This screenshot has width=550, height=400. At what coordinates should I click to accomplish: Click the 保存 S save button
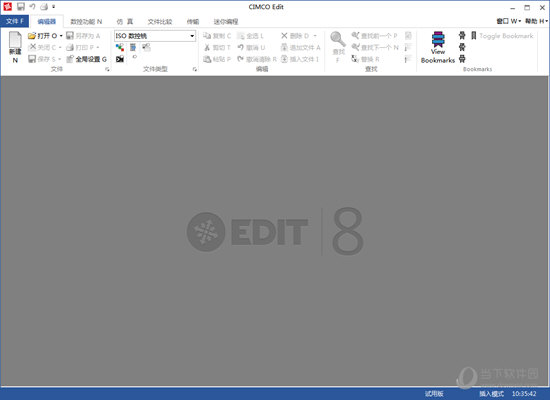coord(42,59)
